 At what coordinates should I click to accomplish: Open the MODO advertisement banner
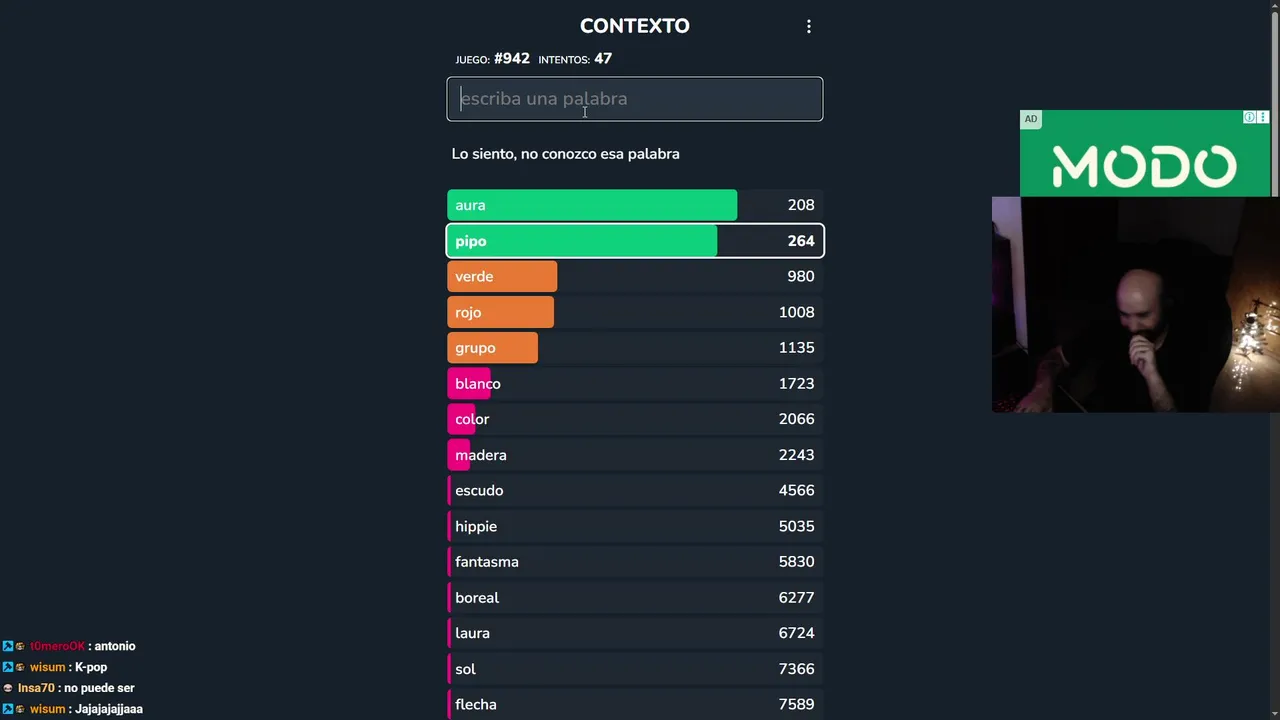(1144, 165)
